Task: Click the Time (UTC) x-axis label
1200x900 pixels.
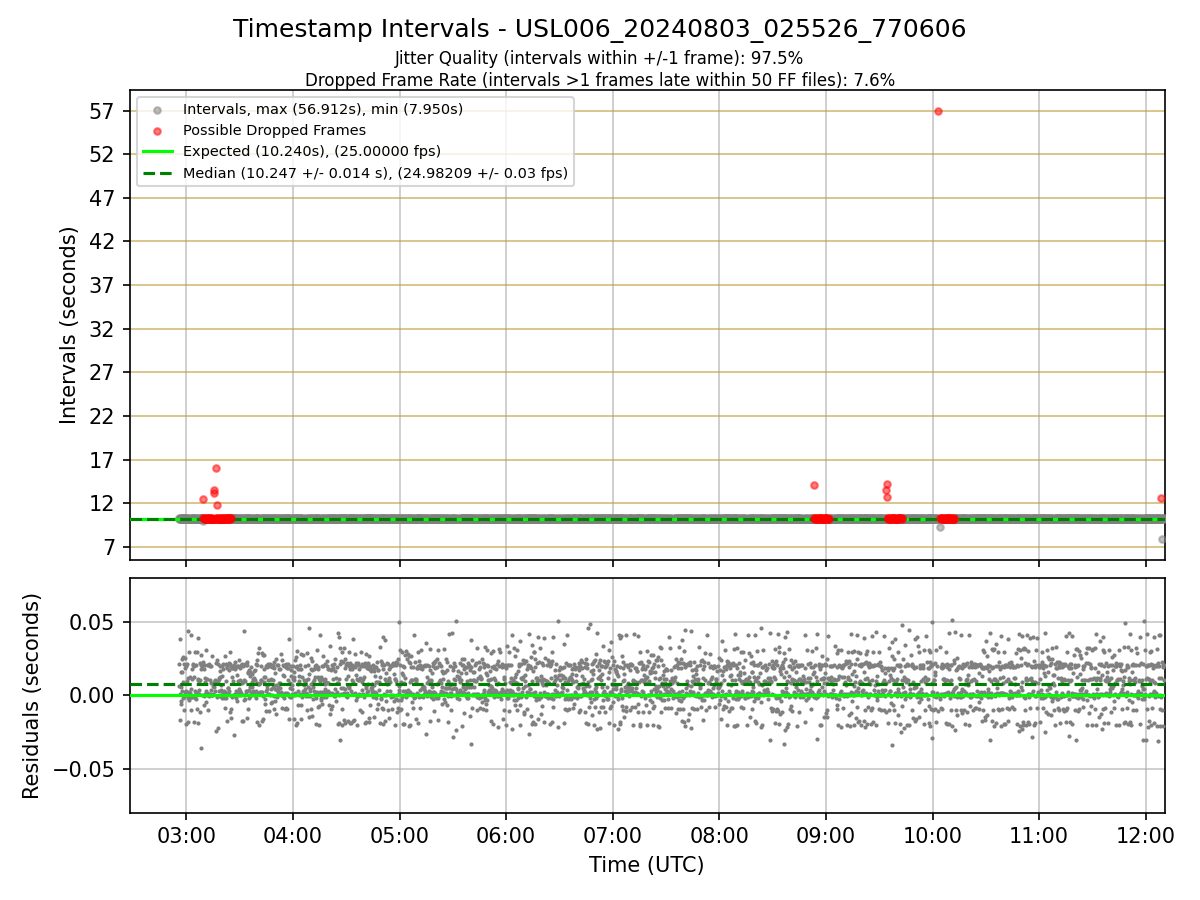Action: point(646,865)
